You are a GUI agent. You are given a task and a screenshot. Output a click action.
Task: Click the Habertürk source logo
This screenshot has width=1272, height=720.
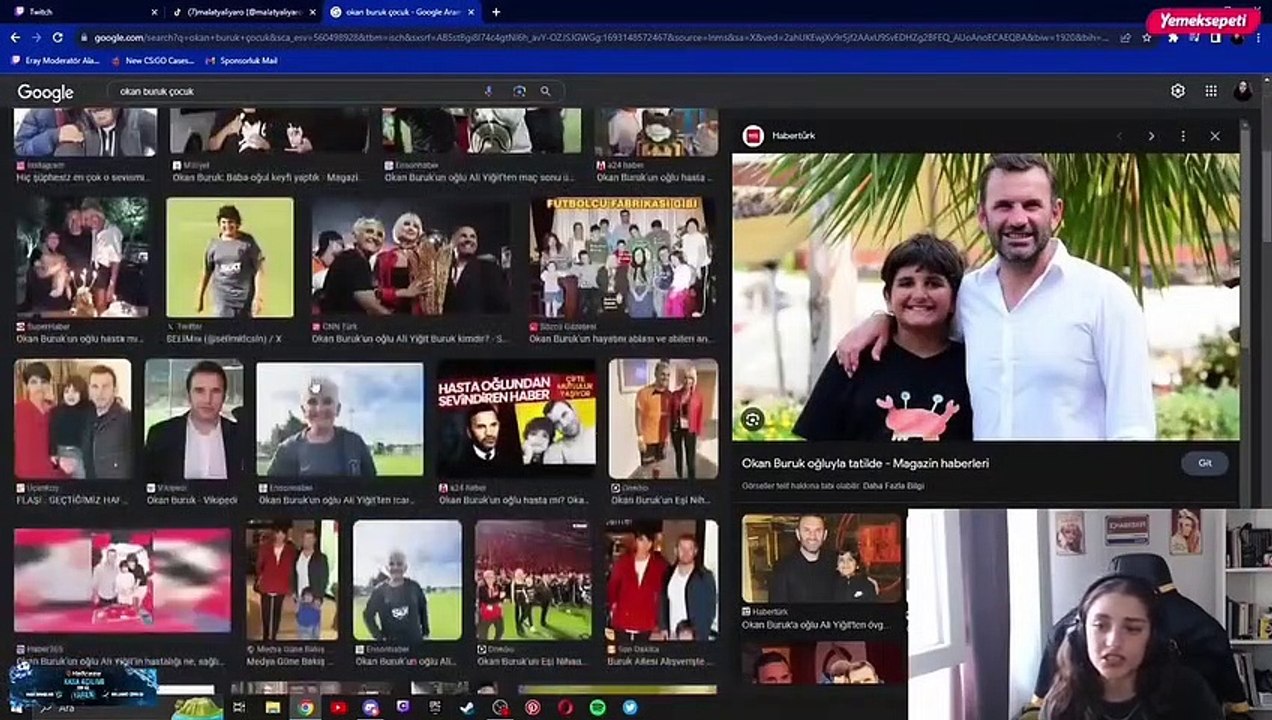point(753,135)
